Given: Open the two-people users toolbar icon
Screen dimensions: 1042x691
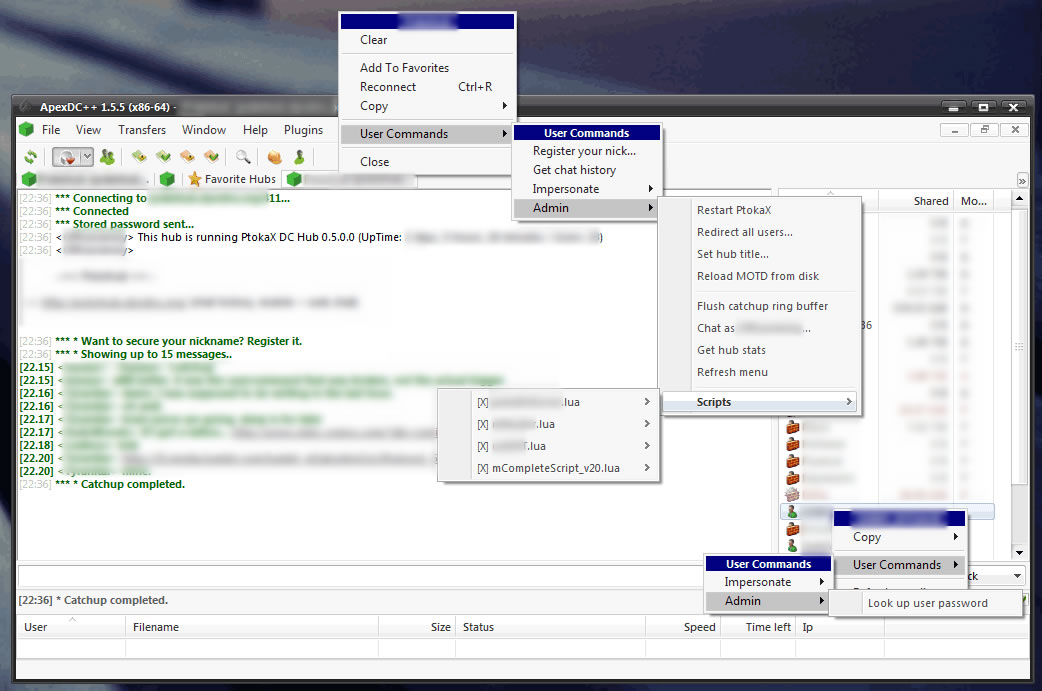Looking at the screenshot, I should (x=107, y=157).
